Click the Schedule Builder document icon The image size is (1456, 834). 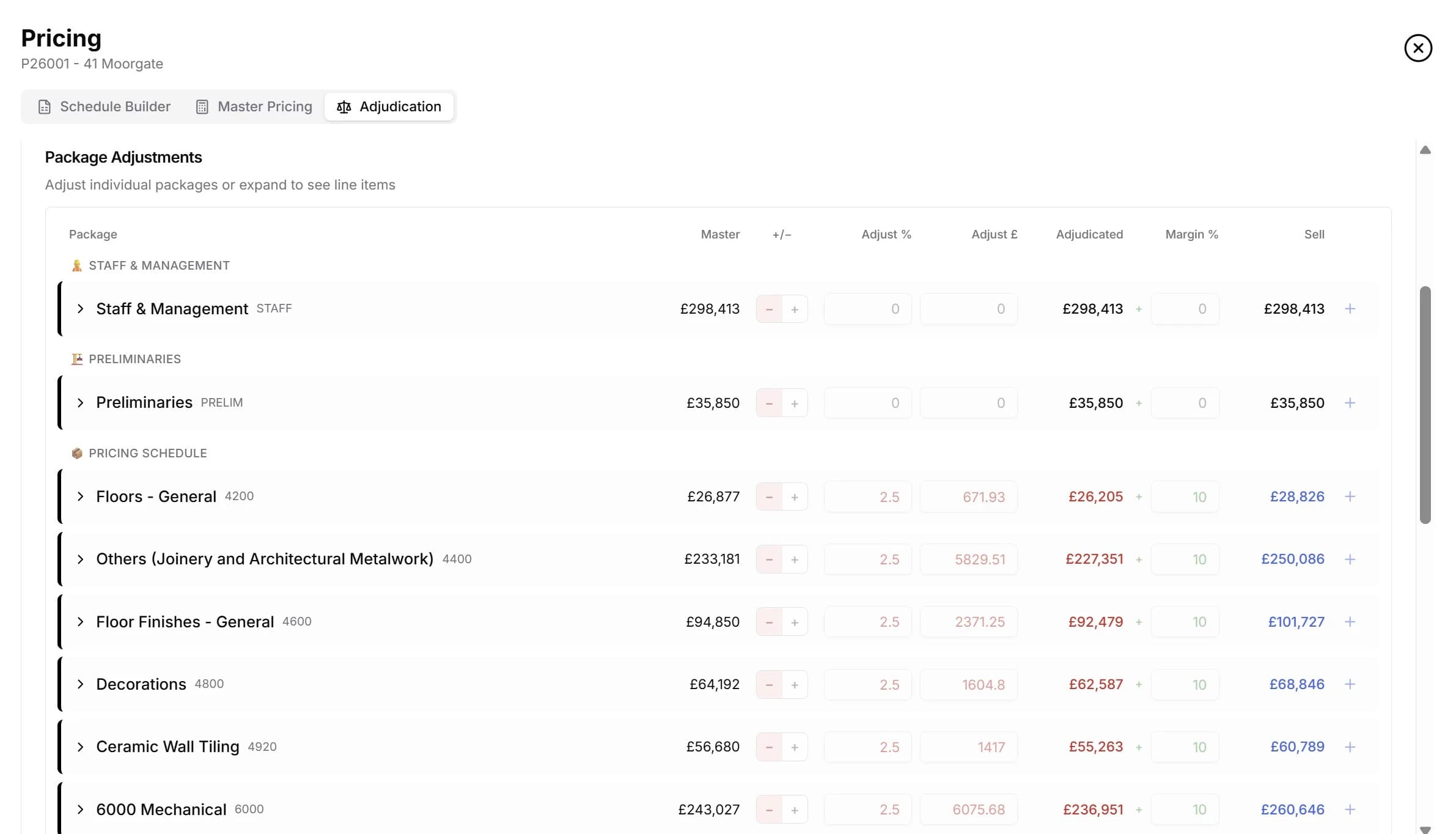pos(45,106)
